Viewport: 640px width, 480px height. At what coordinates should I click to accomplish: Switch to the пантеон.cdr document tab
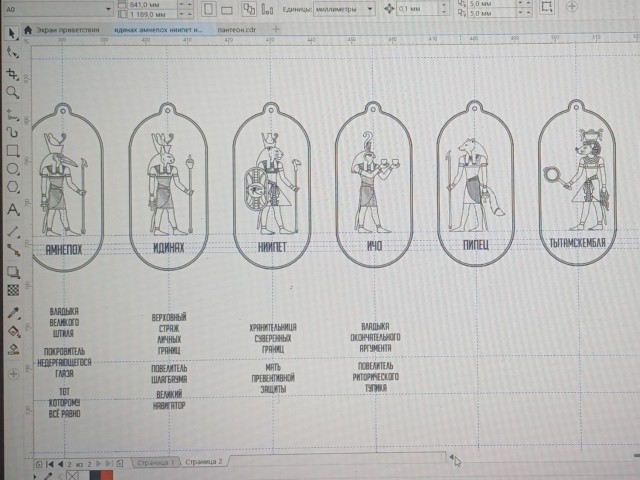coord(237,30)
